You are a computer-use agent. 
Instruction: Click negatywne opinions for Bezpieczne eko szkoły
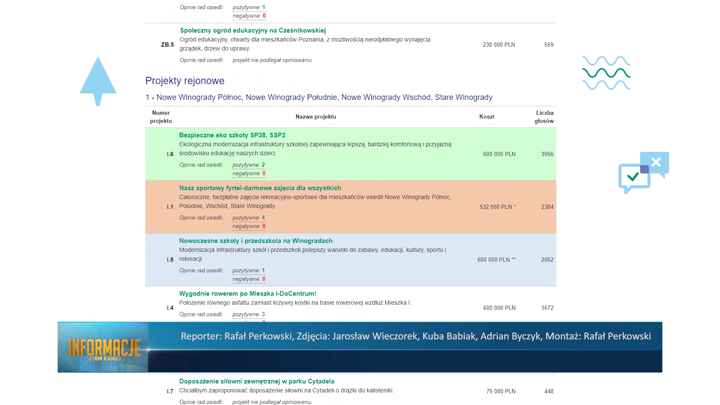[x=249, y=173]
